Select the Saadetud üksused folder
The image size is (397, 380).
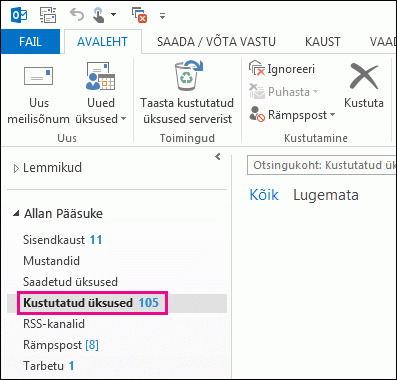70,282
